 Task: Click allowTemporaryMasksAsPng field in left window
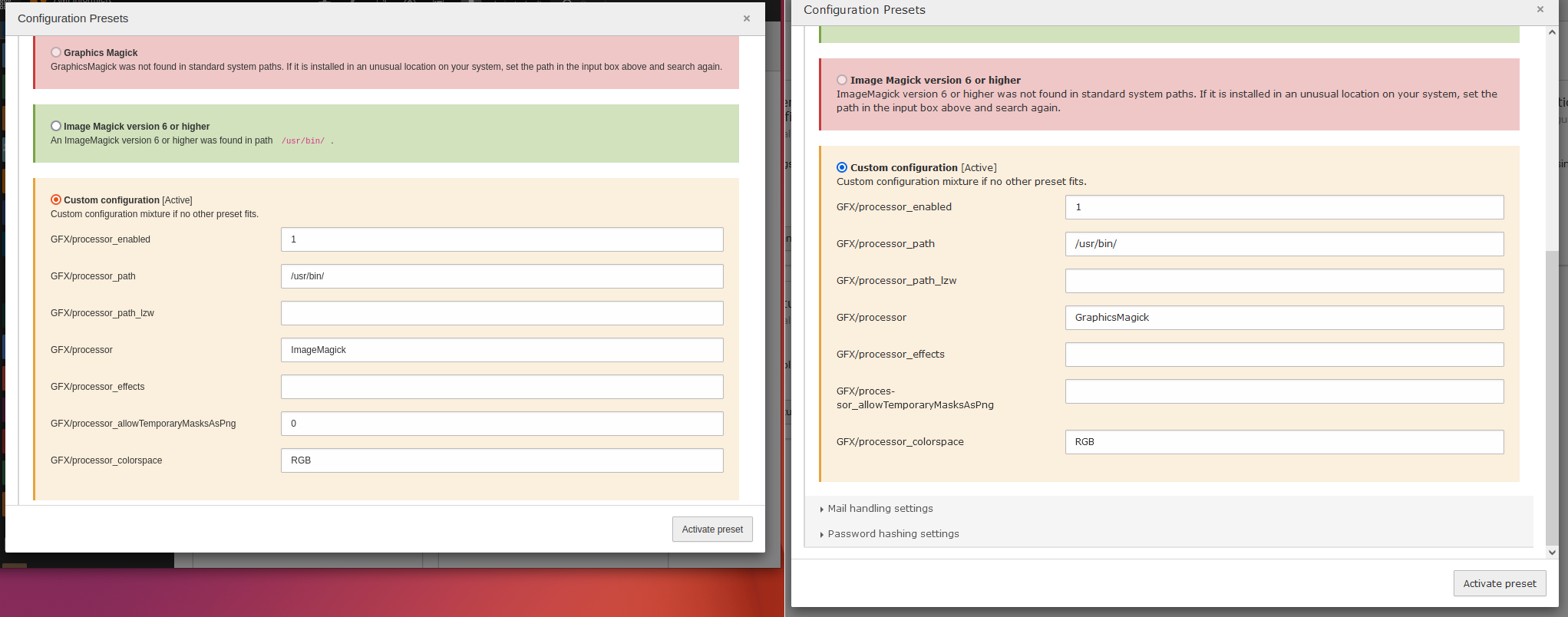[502, 424]
